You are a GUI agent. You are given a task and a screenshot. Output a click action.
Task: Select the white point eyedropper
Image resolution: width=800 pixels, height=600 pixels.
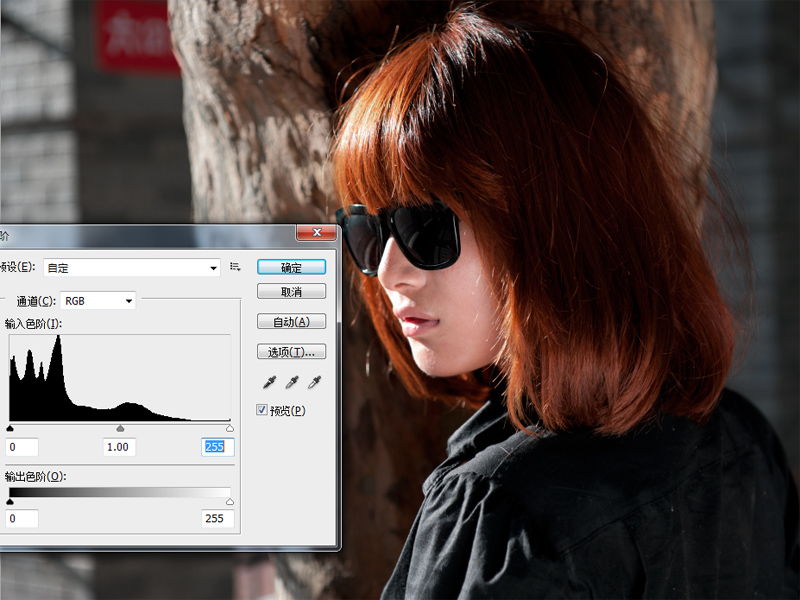pyautogui.click(x=315, y=382)
